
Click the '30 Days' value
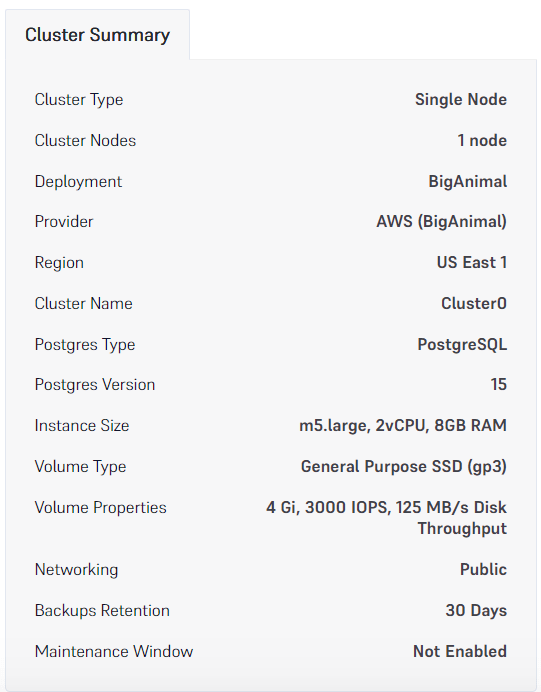coord(476,611)
